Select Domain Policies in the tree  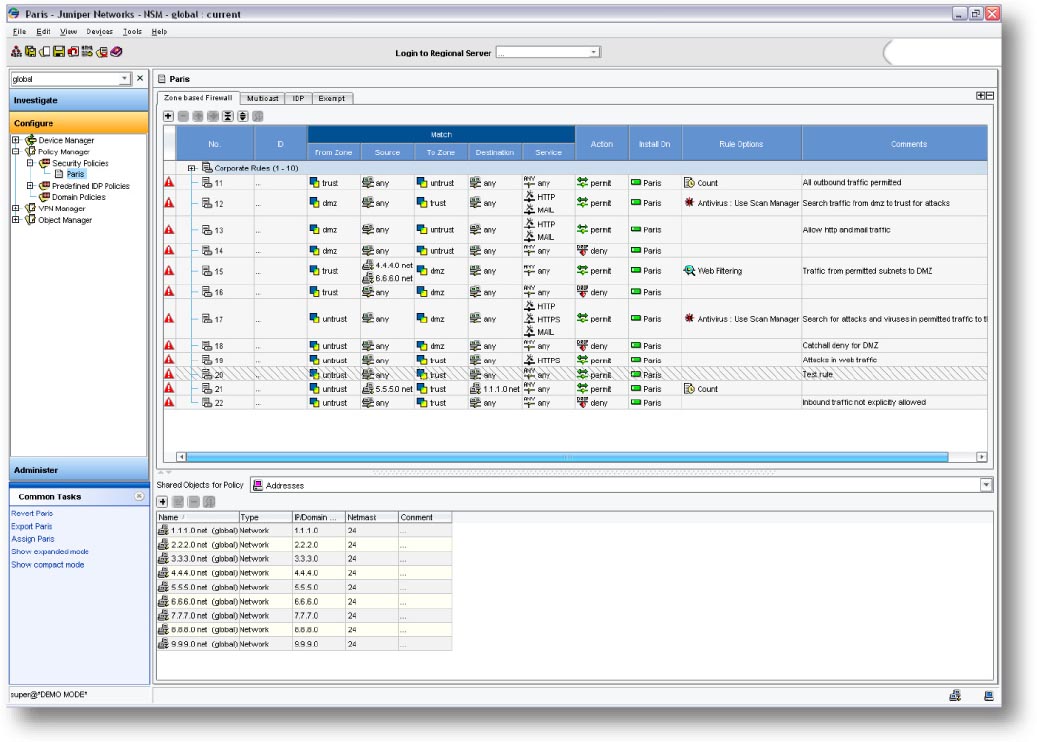[79, 196]
